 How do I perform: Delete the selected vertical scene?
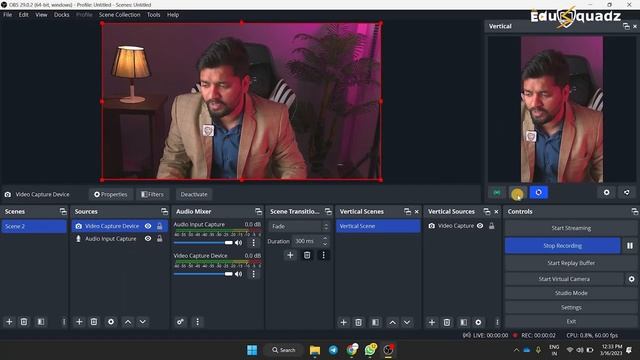358,322
